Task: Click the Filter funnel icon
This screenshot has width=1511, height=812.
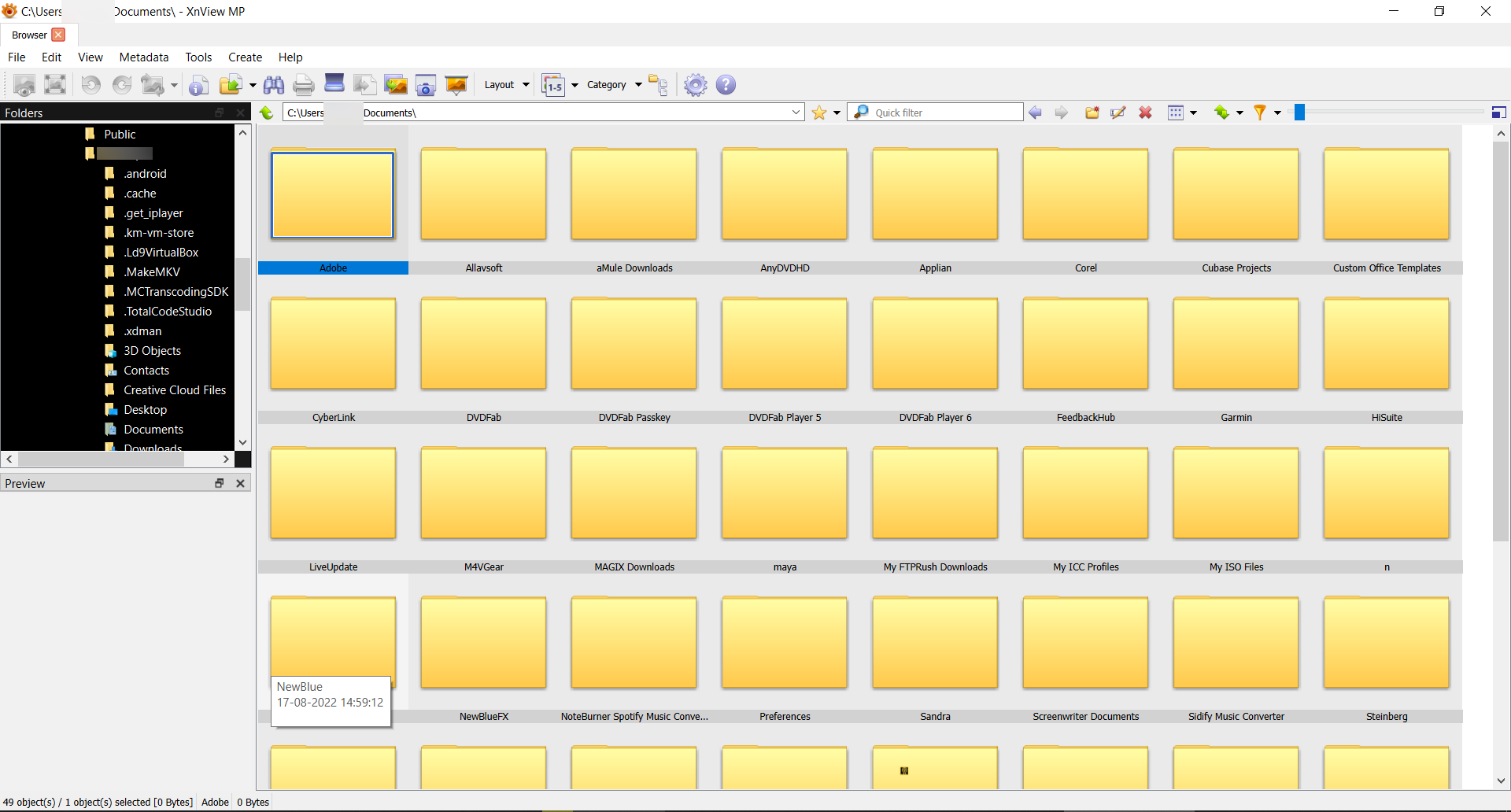Action: [x=1260, y=113]
